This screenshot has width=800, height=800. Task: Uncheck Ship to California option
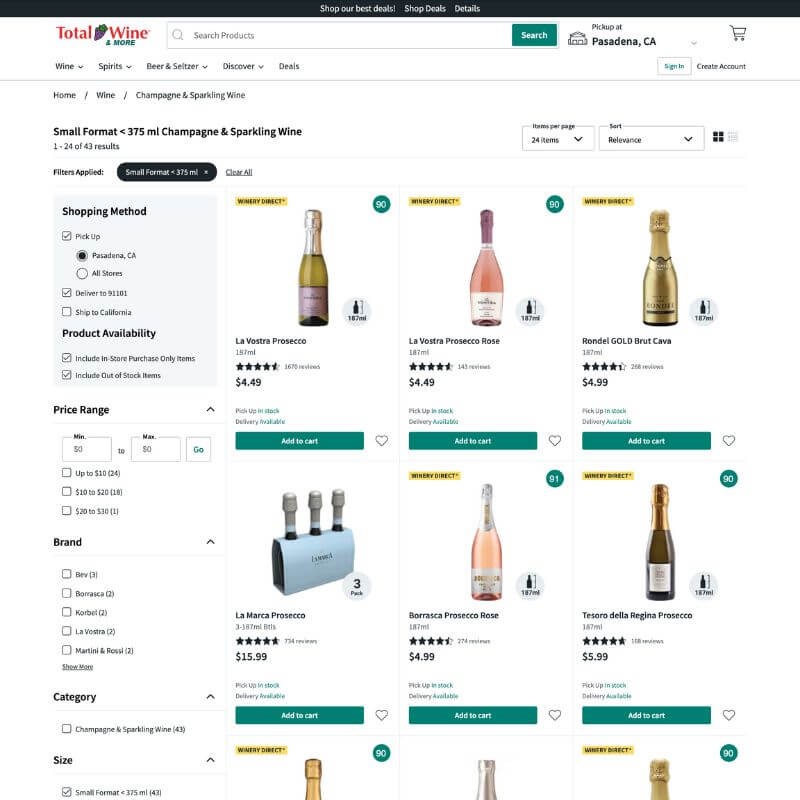click(x=66, y=312)
